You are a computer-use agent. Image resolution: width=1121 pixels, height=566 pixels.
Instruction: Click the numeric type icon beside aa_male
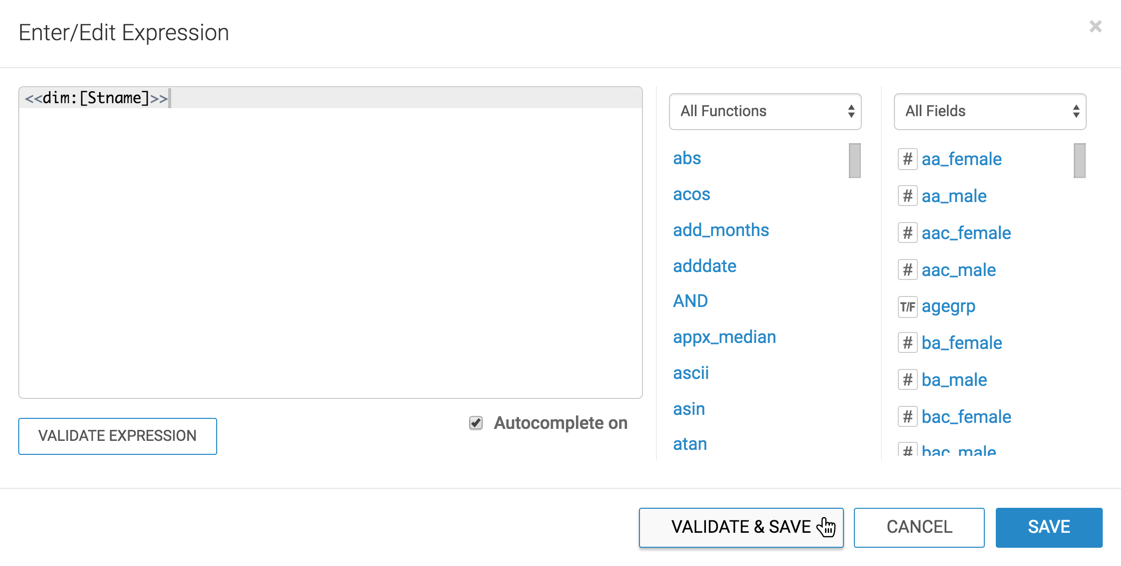pyautogui.click(x=907, y=196)
